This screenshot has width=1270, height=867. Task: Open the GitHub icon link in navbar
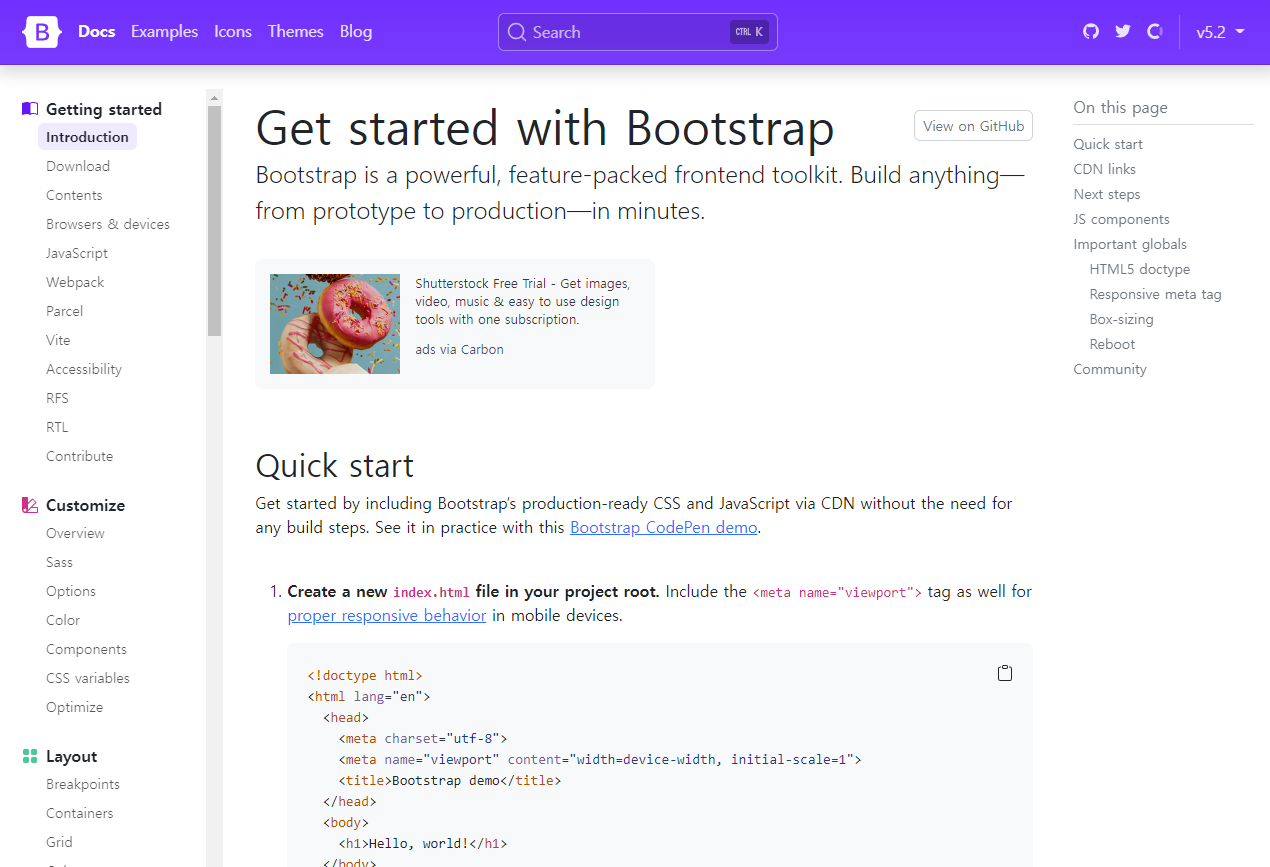1091,32
